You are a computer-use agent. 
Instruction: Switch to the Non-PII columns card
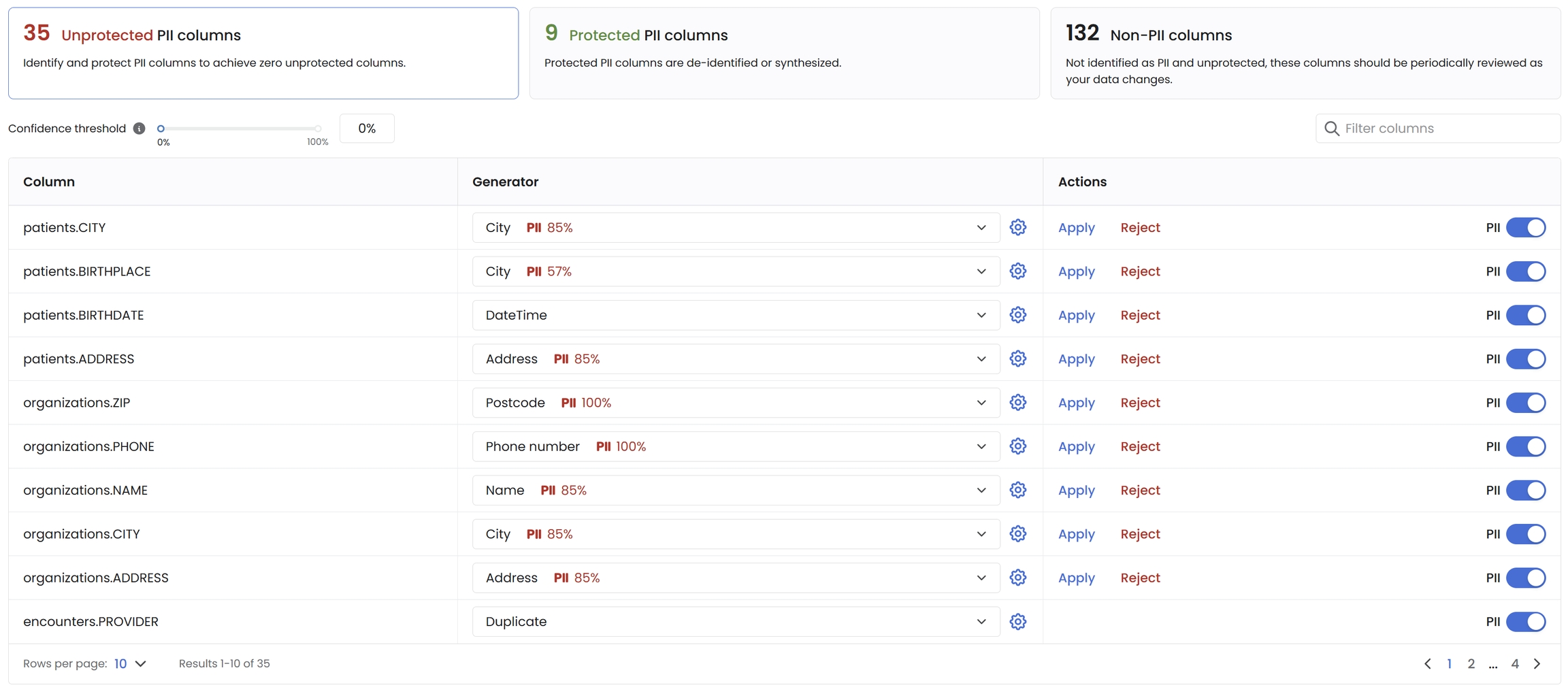pos(1305,53)
